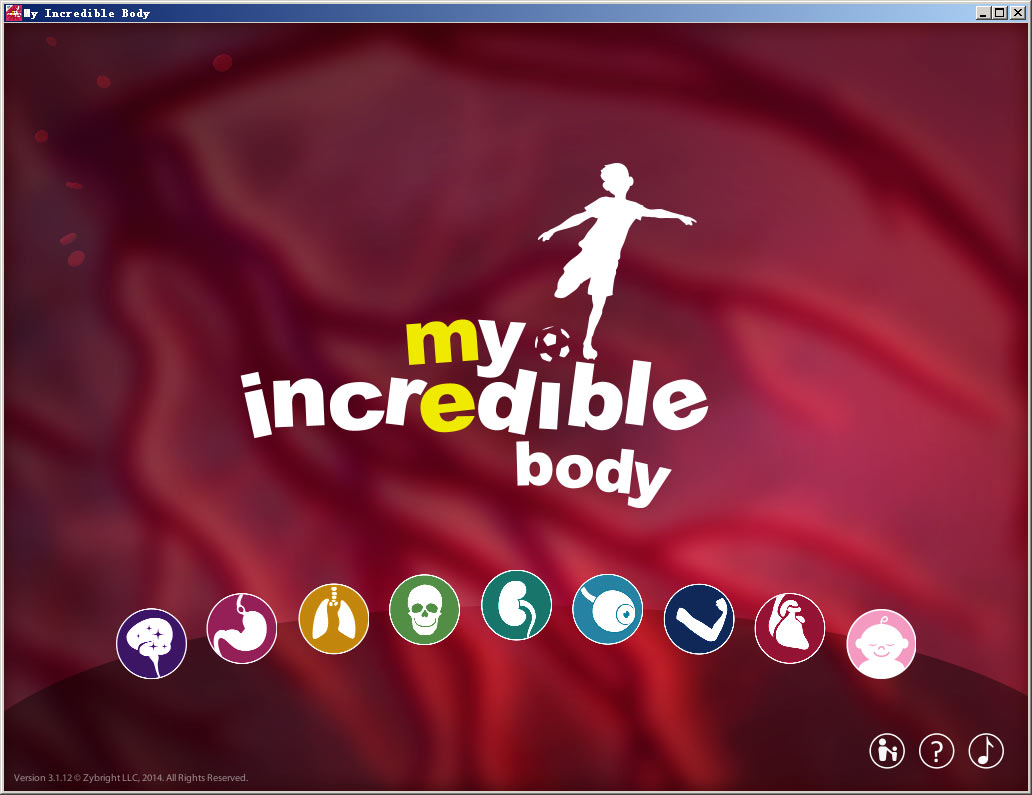Image resolution: width=1032 pixels, height=795 pixels.
Task: Open the parents section icon
Action: pyautogui.click(x=887, y=751)
